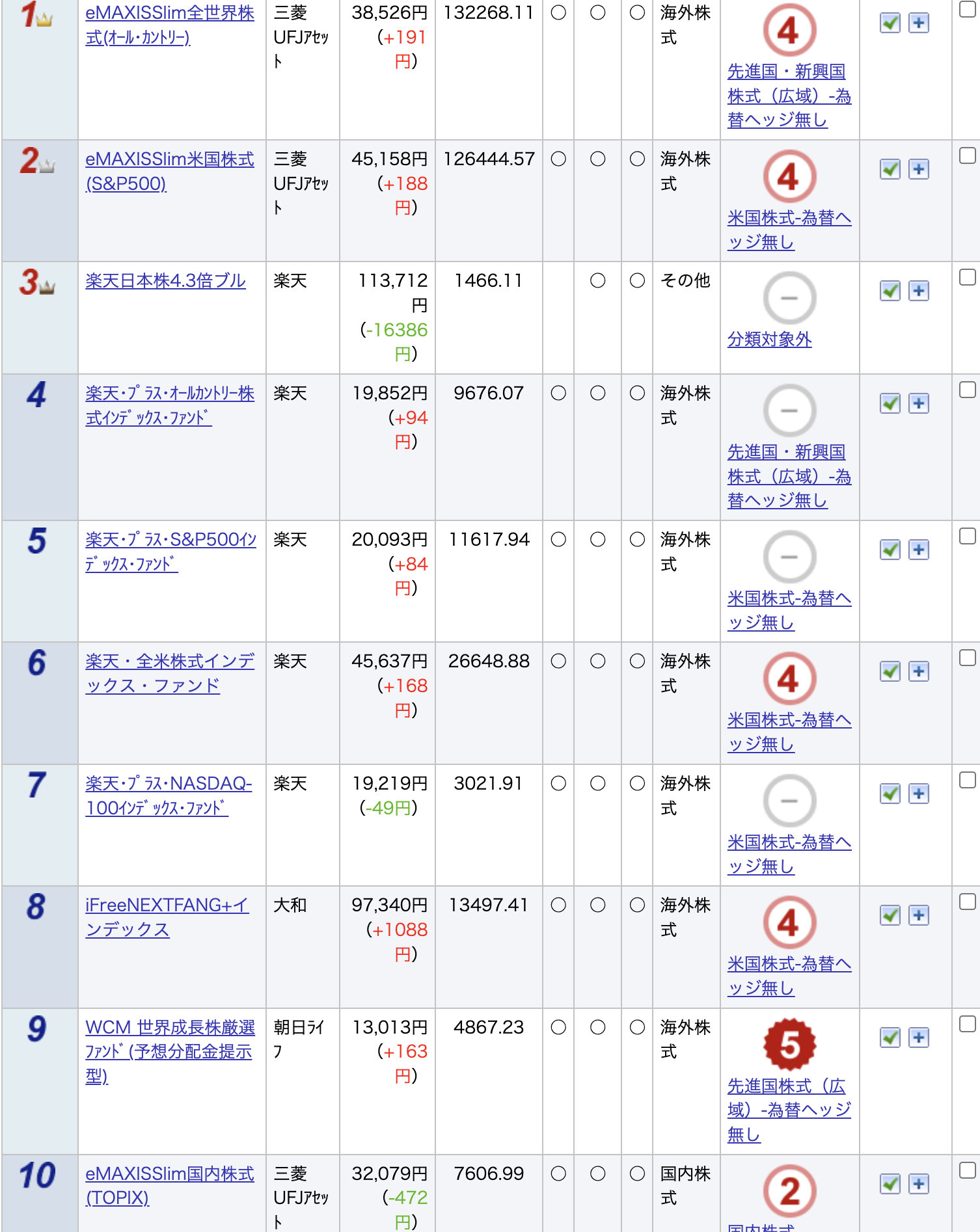The image size is (980, 1232).
Task: Click green checkmark icon for eMAXISSlim国内株式(TOPIX) row
Action: click(890, 1184)
